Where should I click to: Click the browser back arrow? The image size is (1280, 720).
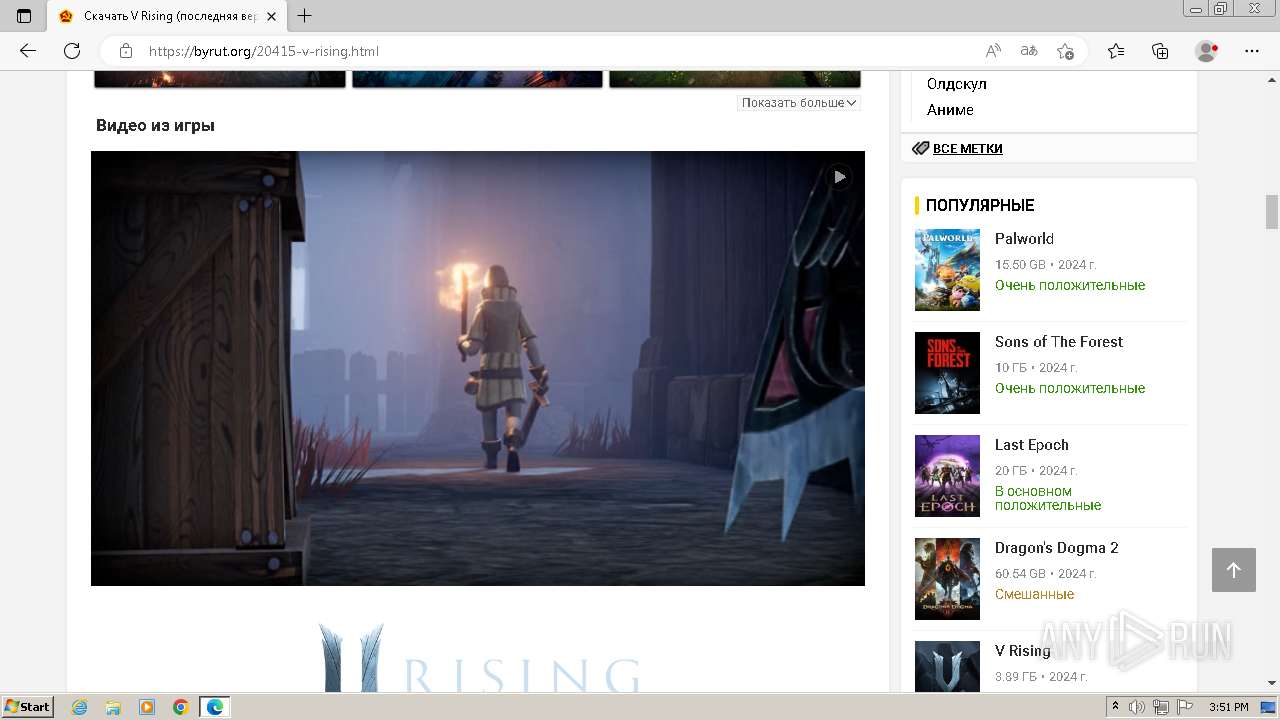[28, 51]
